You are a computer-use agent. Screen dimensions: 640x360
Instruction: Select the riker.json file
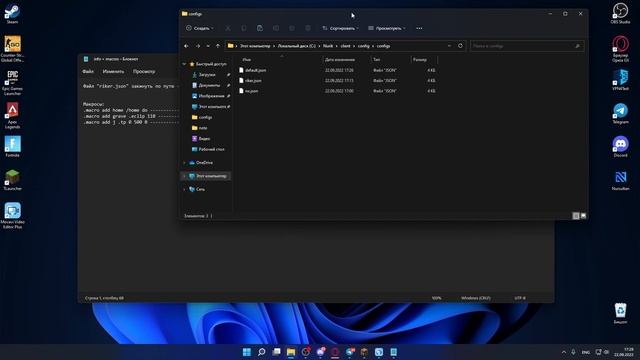coord(253,80)
